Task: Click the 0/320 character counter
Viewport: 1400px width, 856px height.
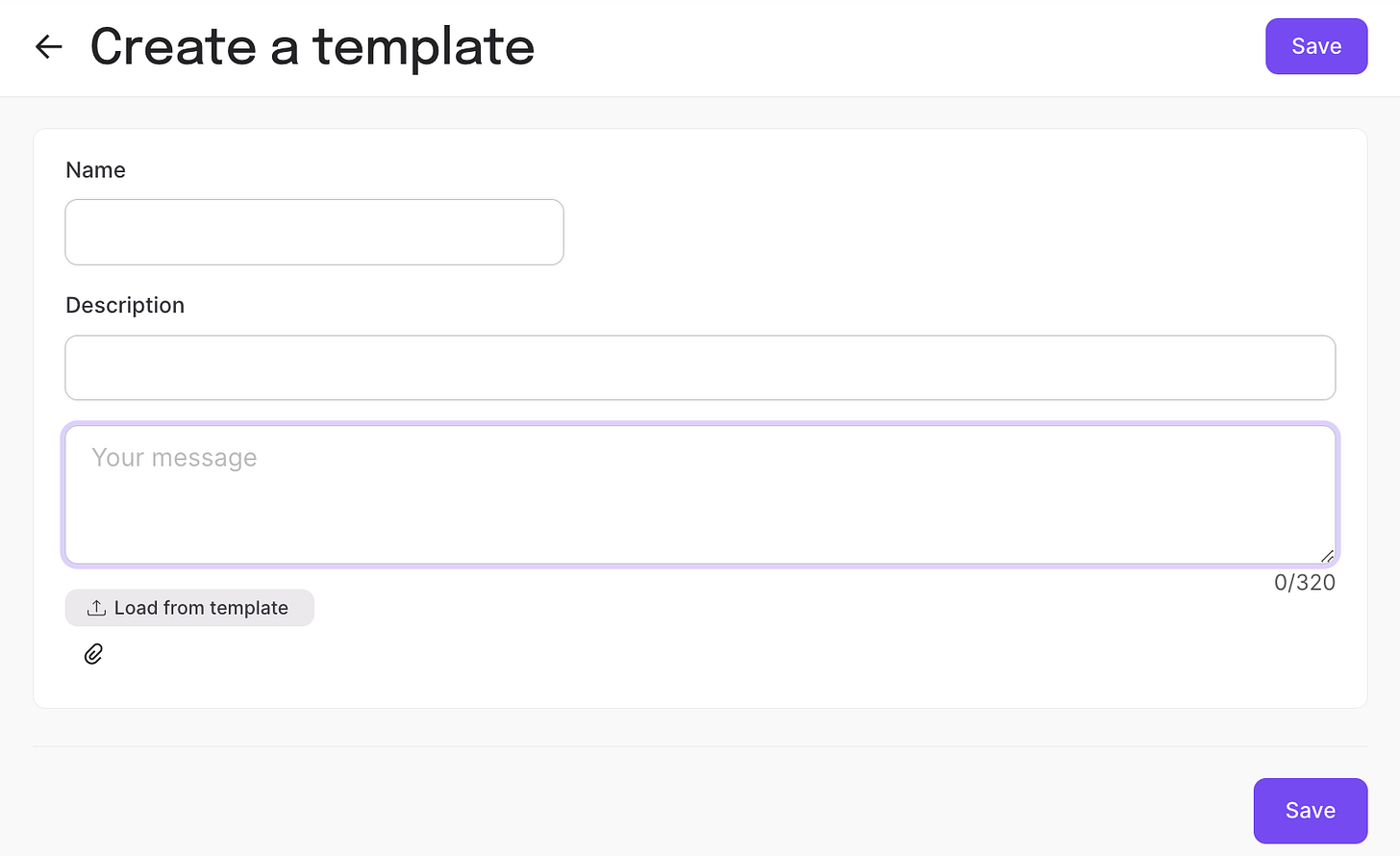Action: (1305, 582)
